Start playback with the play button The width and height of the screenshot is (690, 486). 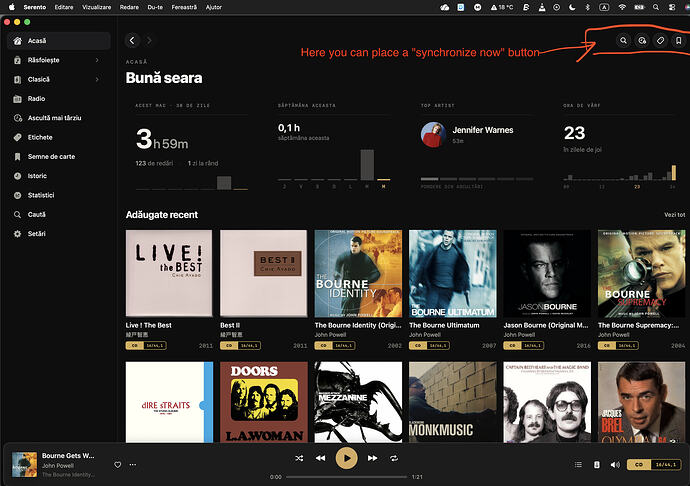tap(346, 458)
